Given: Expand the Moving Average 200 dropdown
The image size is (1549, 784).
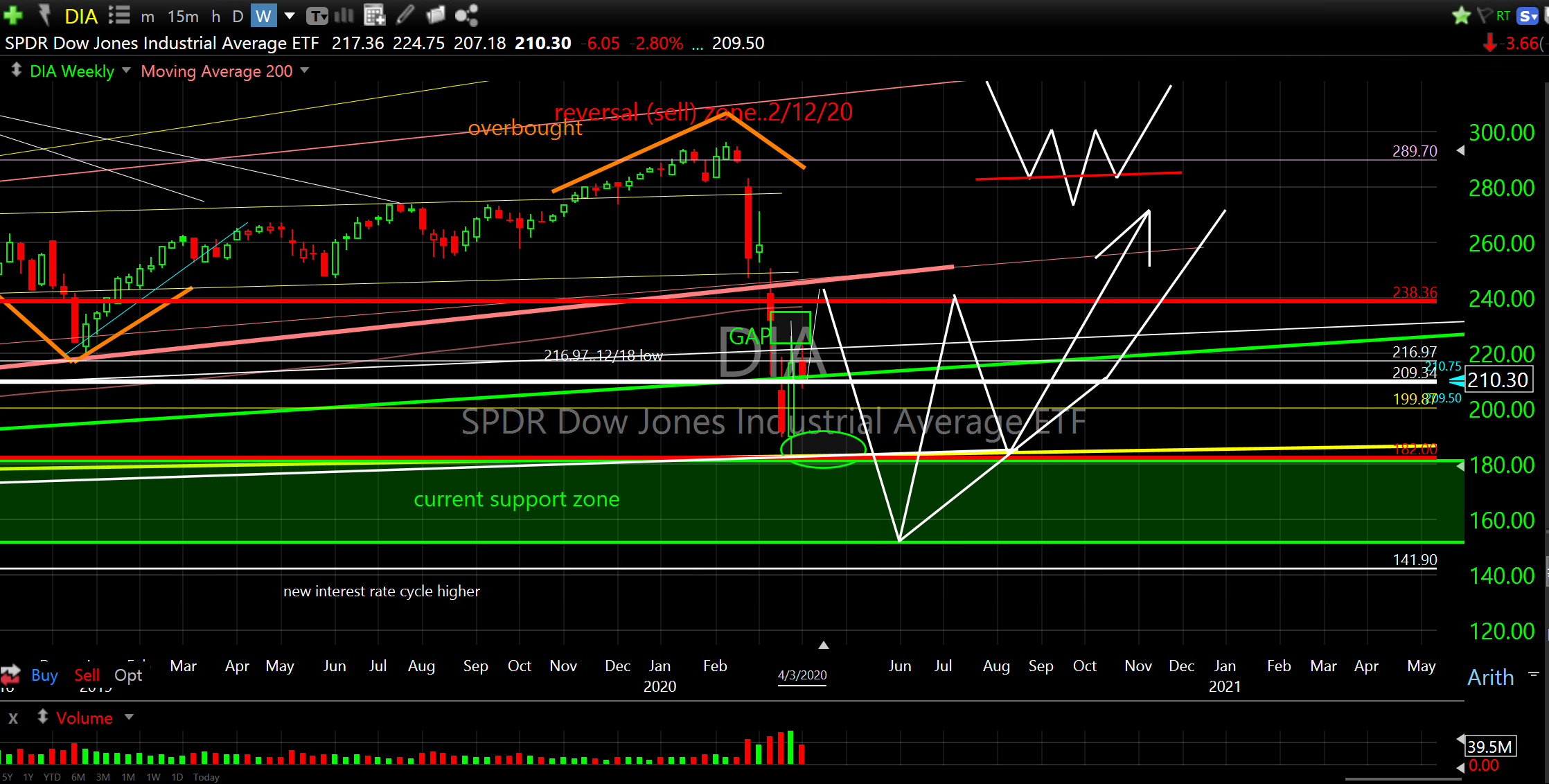Looking at the screenshot, I should point(305,71).
